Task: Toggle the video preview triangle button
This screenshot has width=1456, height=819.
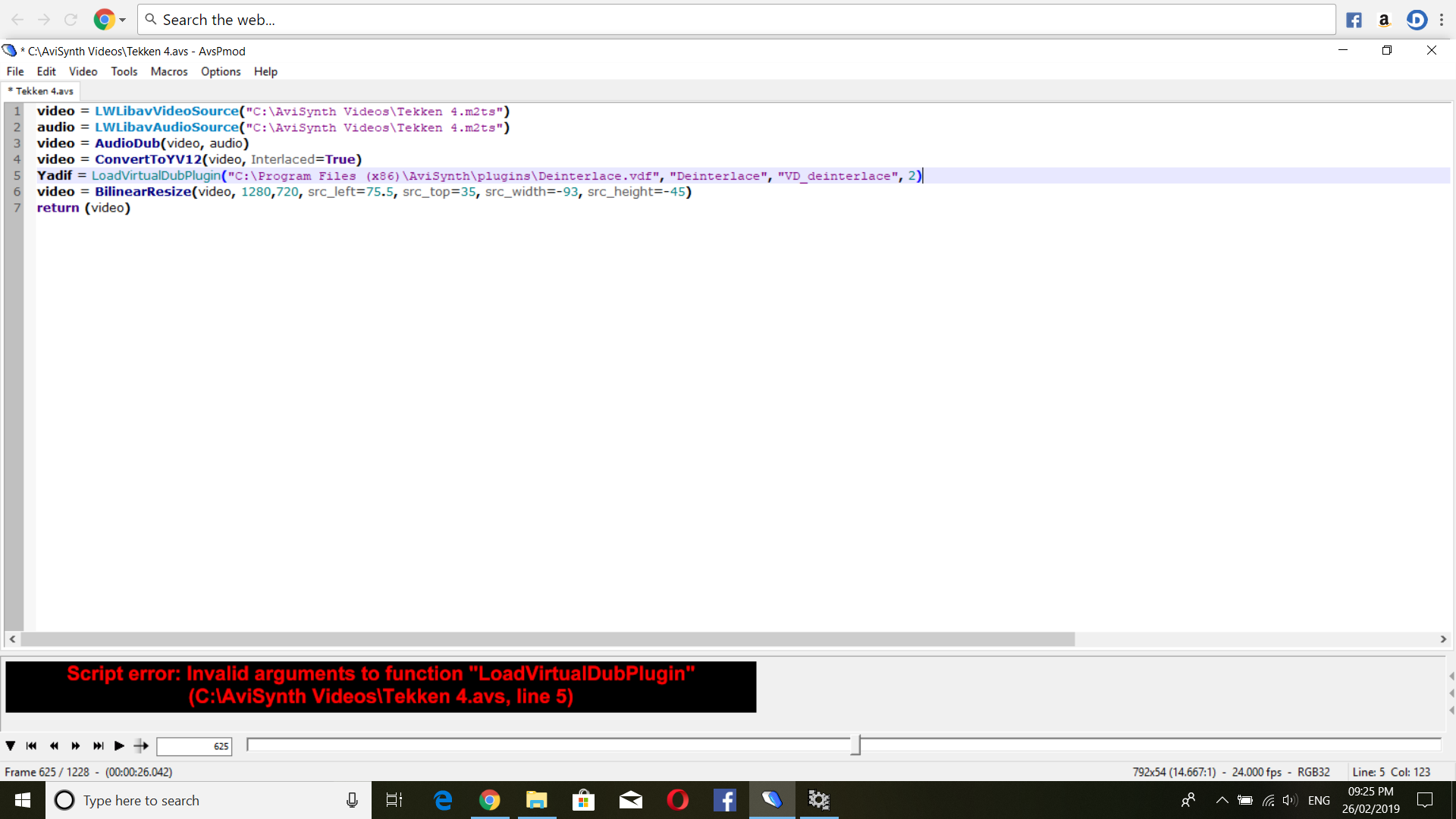Action: [x=11, y=746]
